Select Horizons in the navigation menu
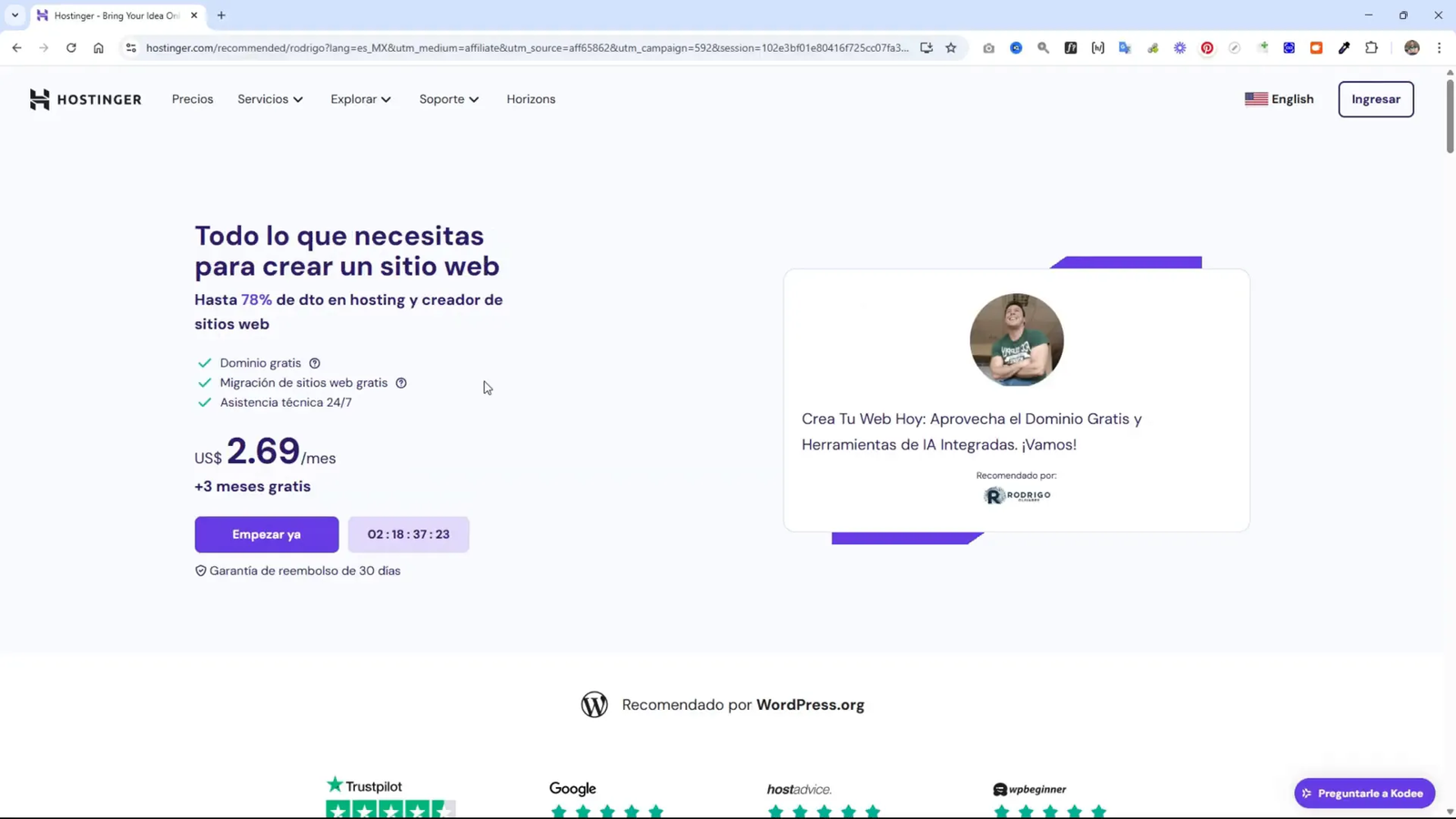Screen dimensions: 1456x819 531,99
